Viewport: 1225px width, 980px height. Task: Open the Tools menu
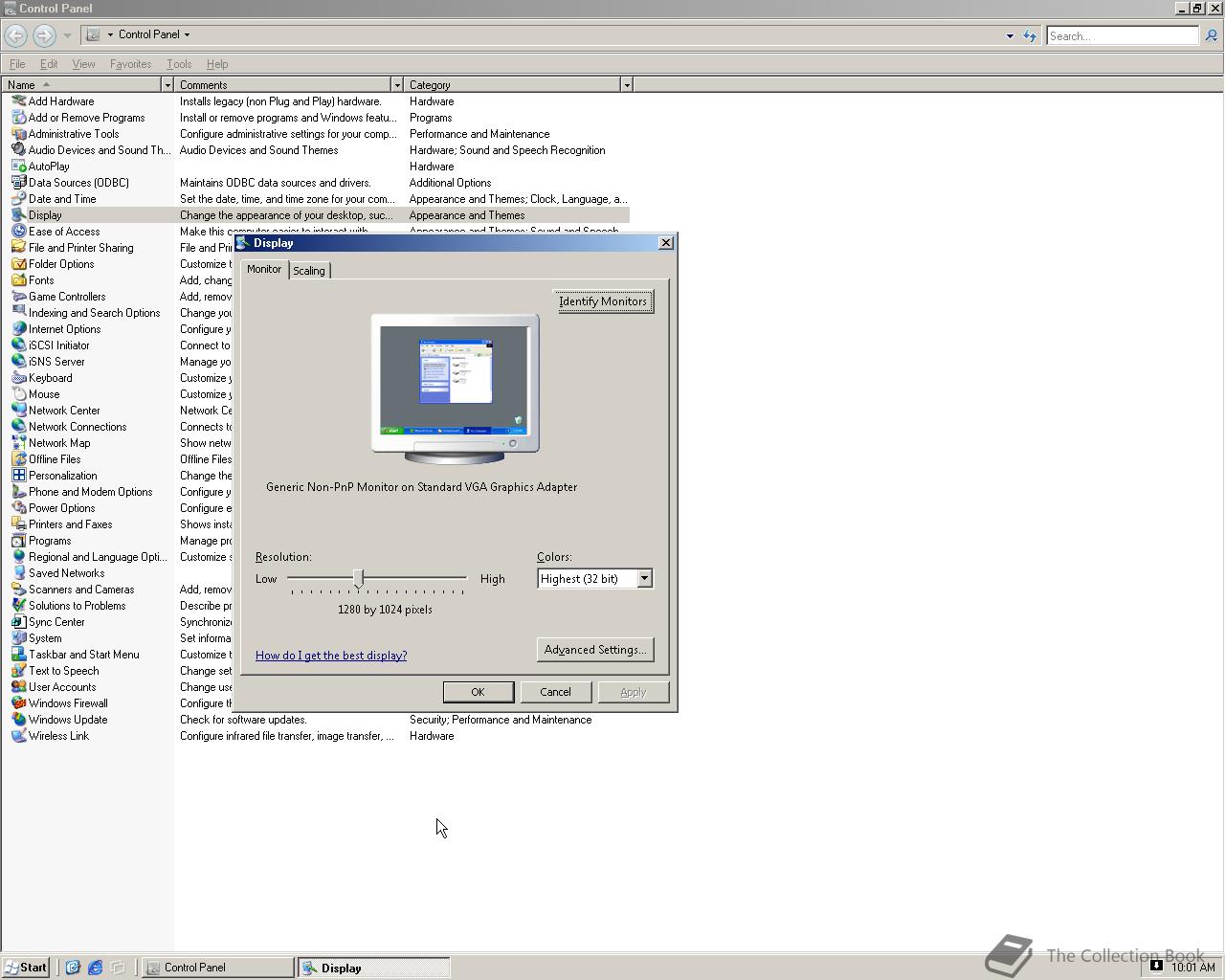(x=179, y=64)
